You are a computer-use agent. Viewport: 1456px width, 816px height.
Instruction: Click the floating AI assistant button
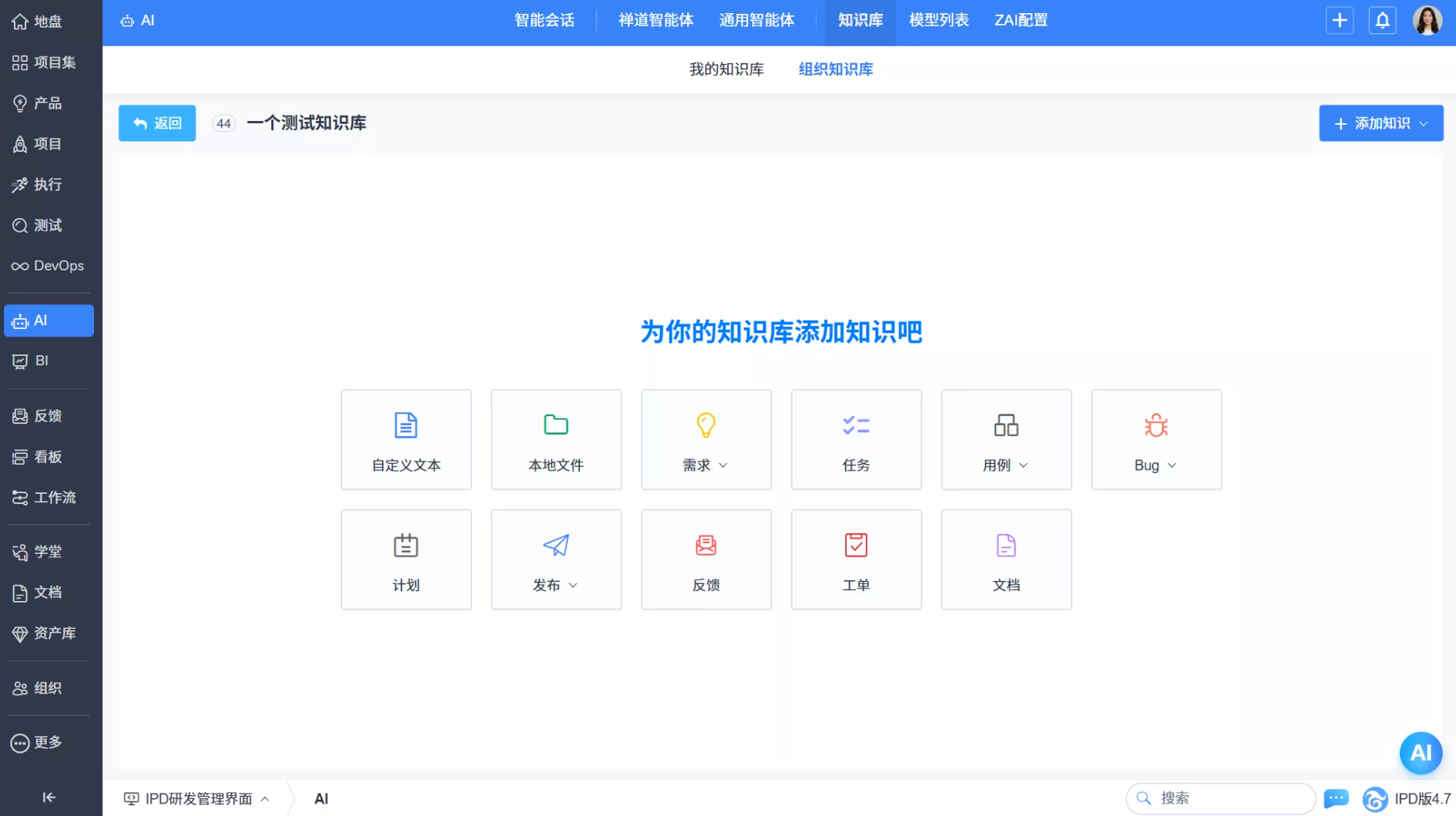click(1421, 753)
